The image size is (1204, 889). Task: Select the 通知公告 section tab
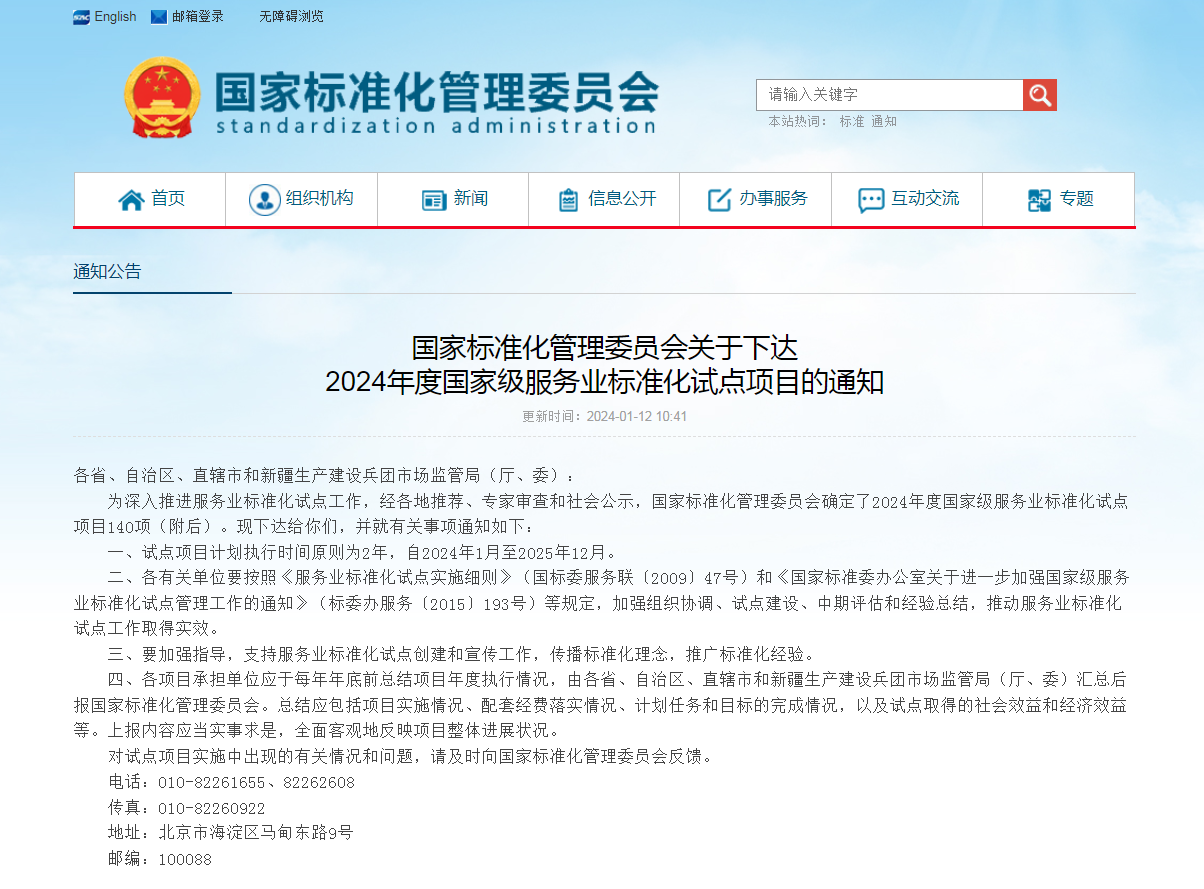coord(108,272)
